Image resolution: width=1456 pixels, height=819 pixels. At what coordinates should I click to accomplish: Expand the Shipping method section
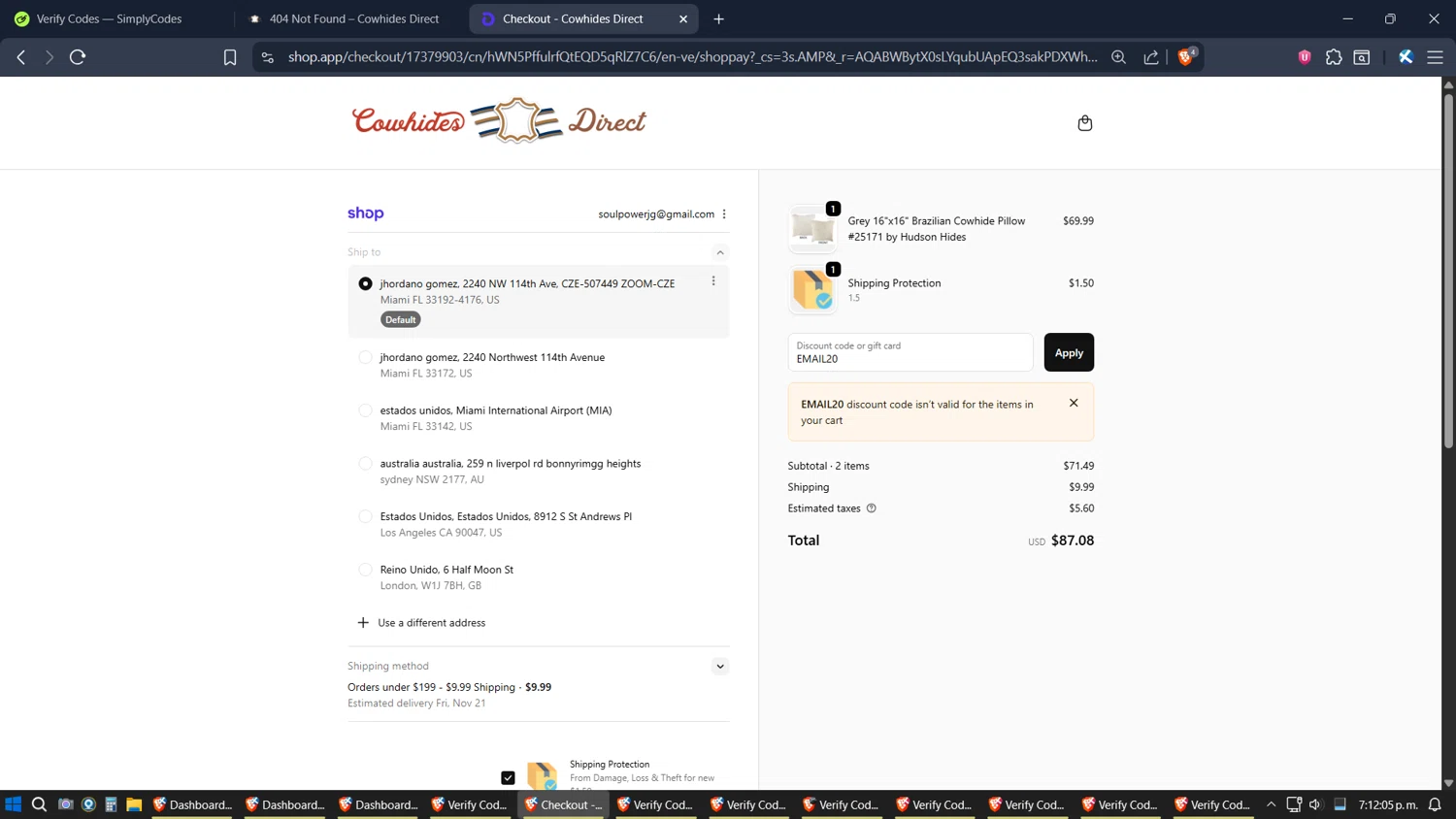pyautogui.click(x=720, y=667)
